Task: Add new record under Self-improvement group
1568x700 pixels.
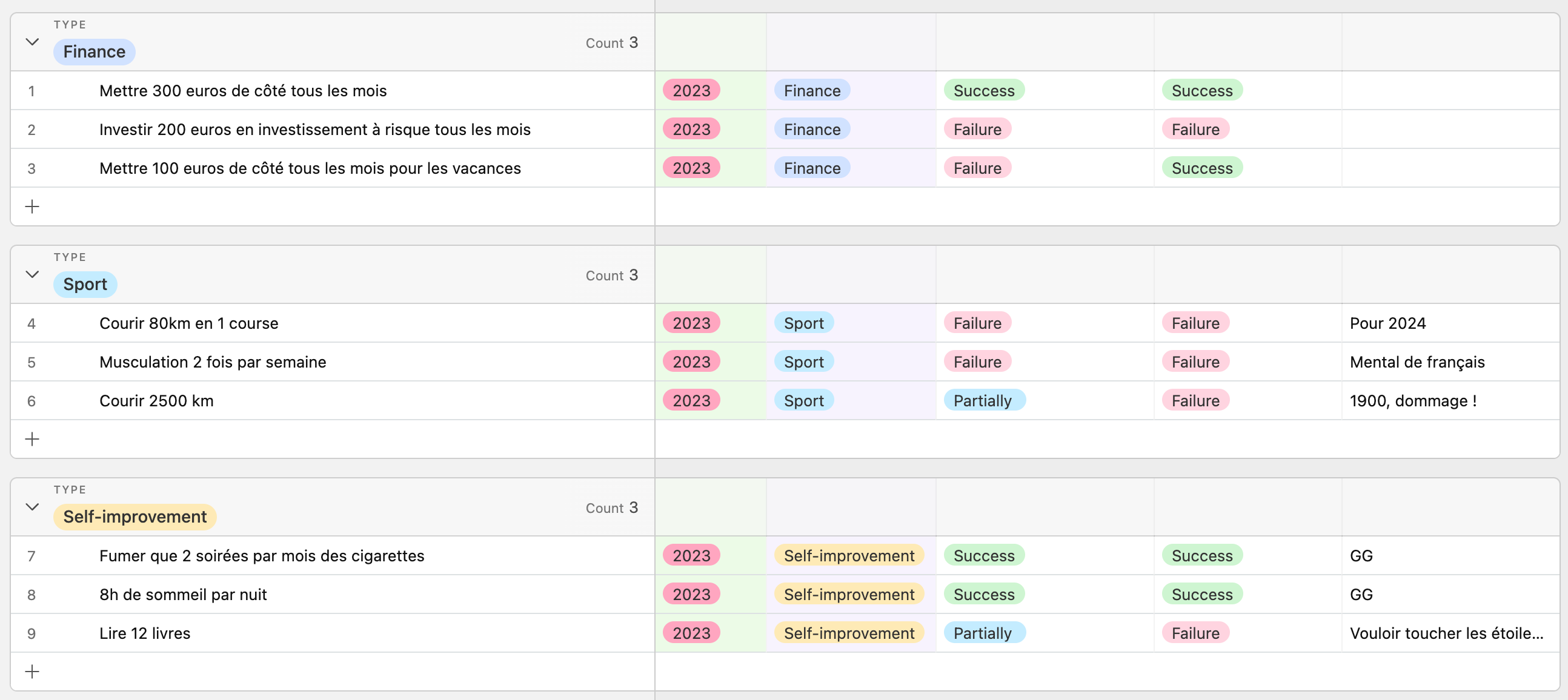Action: click(x=32, y=672)
